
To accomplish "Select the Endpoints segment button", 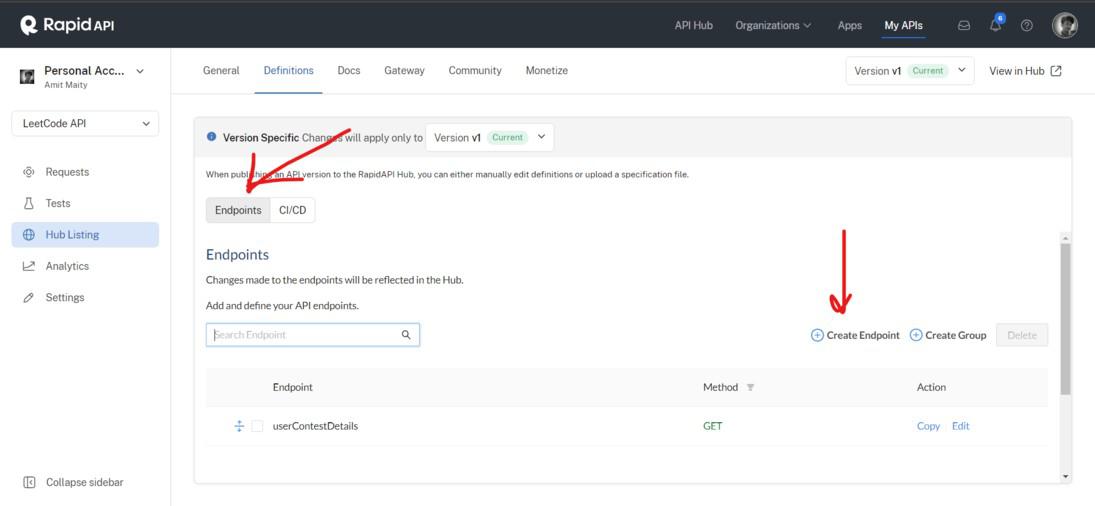I will pos(238,210).
